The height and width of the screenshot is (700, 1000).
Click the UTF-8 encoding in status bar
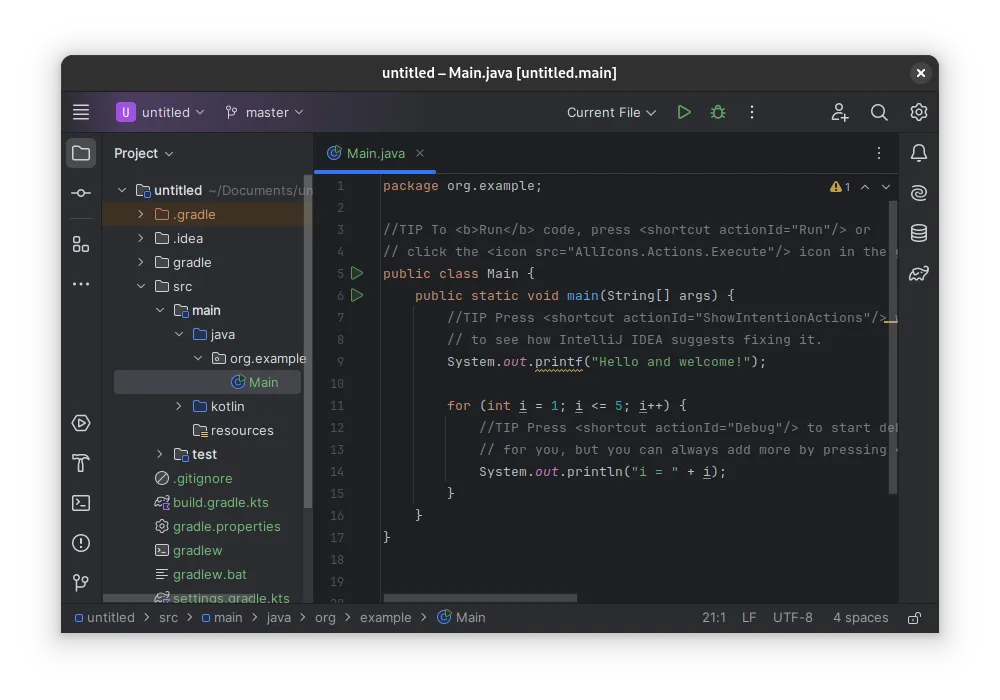(x=792, y=618)
